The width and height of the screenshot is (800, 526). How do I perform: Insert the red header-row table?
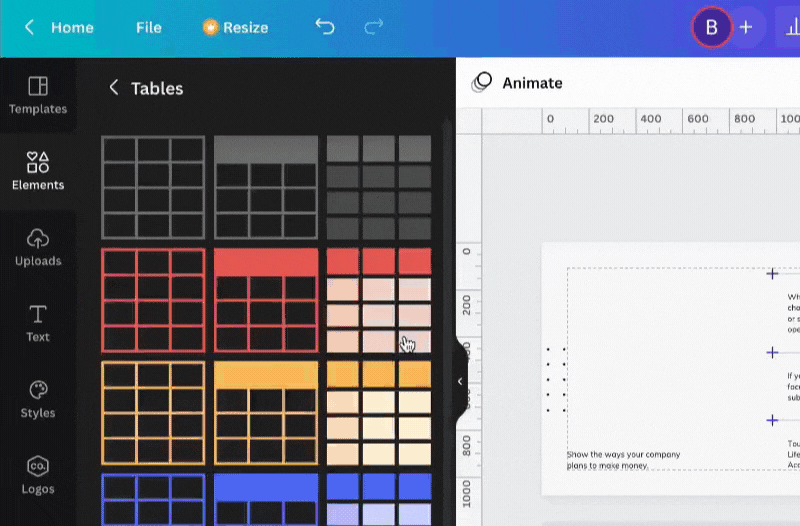(x=266, y=300)
